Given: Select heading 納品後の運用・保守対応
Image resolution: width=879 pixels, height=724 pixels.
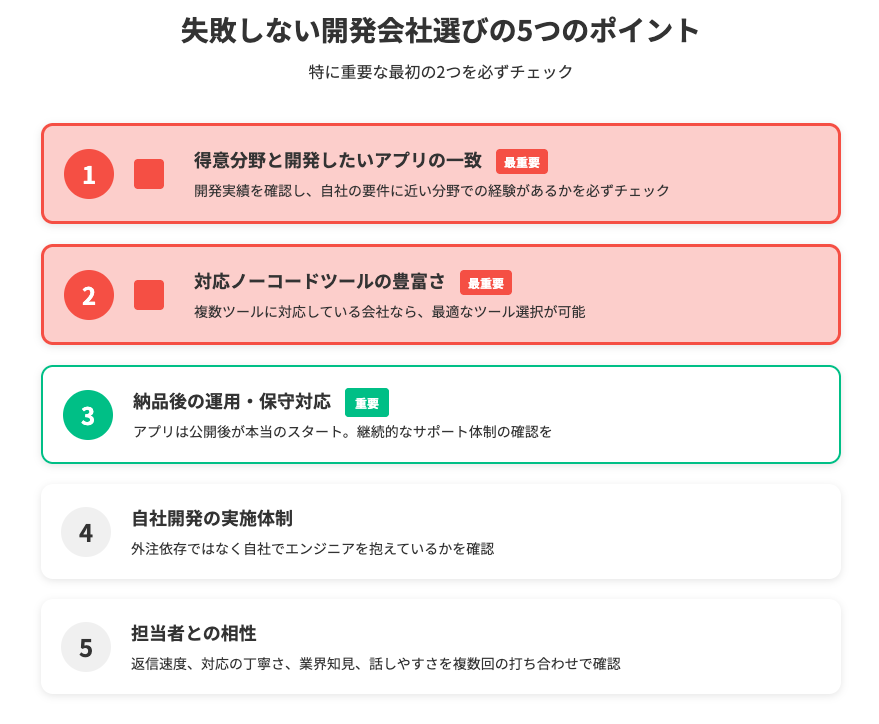Looking at the screenshot, I should tap(232, 402).
